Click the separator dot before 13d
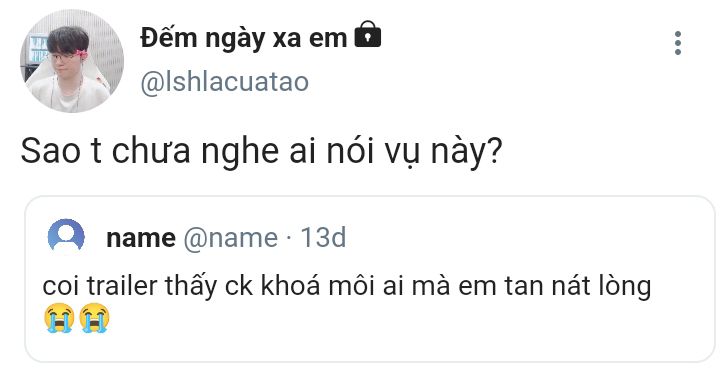Viewport: 720px width, 377px height. [289, 238]
